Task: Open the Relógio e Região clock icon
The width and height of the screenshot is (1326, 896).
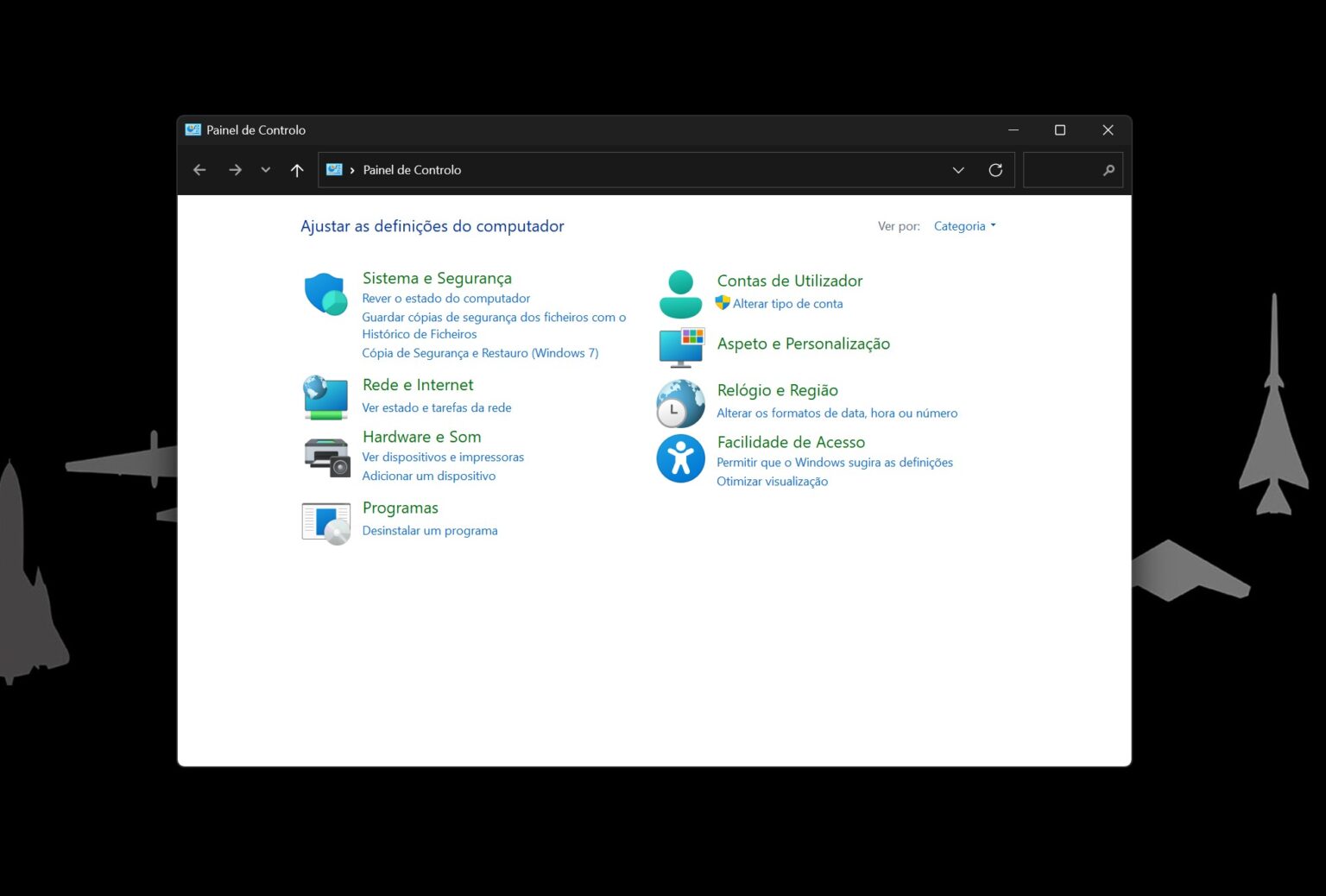Action: [680, 403]
